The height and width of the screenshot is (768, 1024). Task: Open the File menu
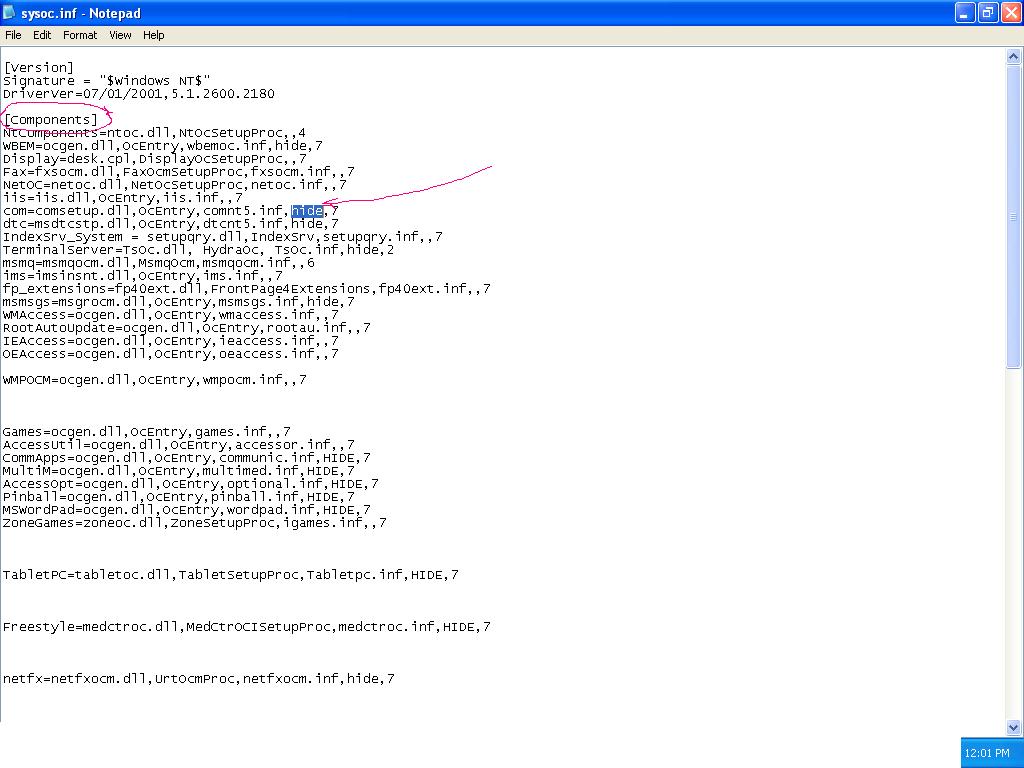tap(13, 35)
